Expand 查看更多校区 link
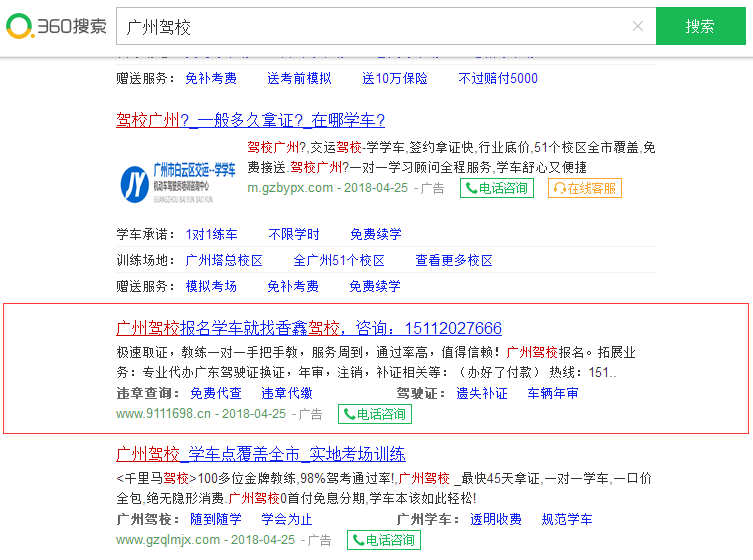This screenshot has width=753, height=560. [454, 260]
